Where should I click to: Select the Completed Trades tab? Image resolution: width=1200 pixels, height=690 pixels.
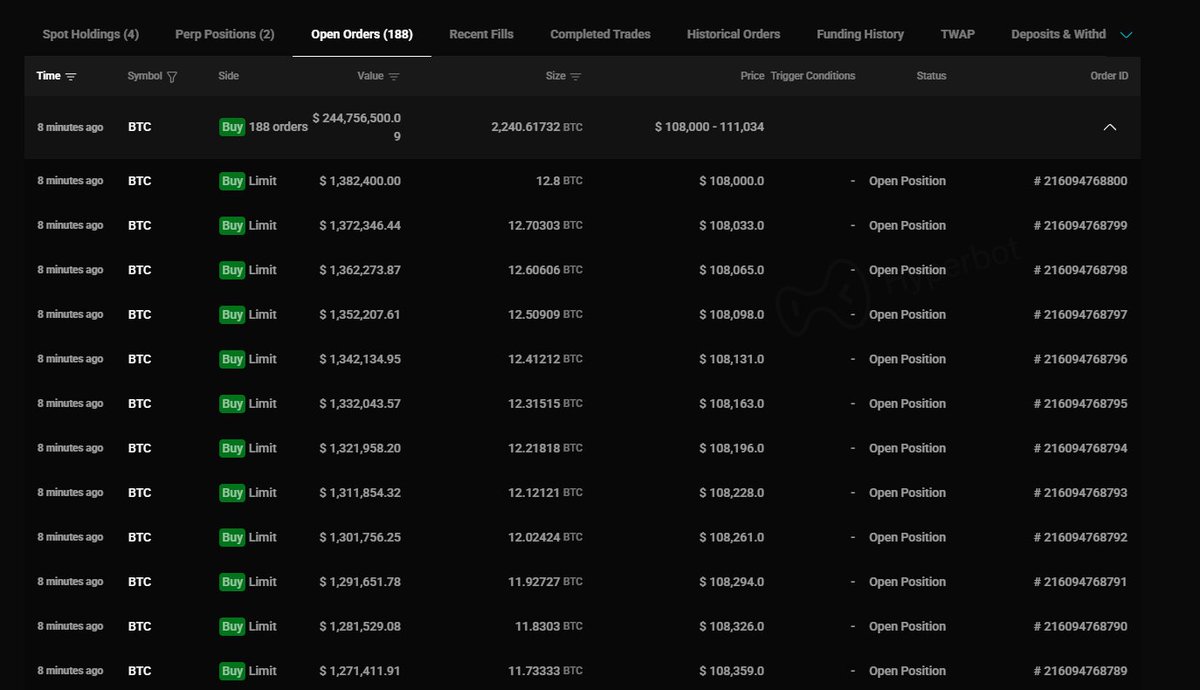pos(600,34)
